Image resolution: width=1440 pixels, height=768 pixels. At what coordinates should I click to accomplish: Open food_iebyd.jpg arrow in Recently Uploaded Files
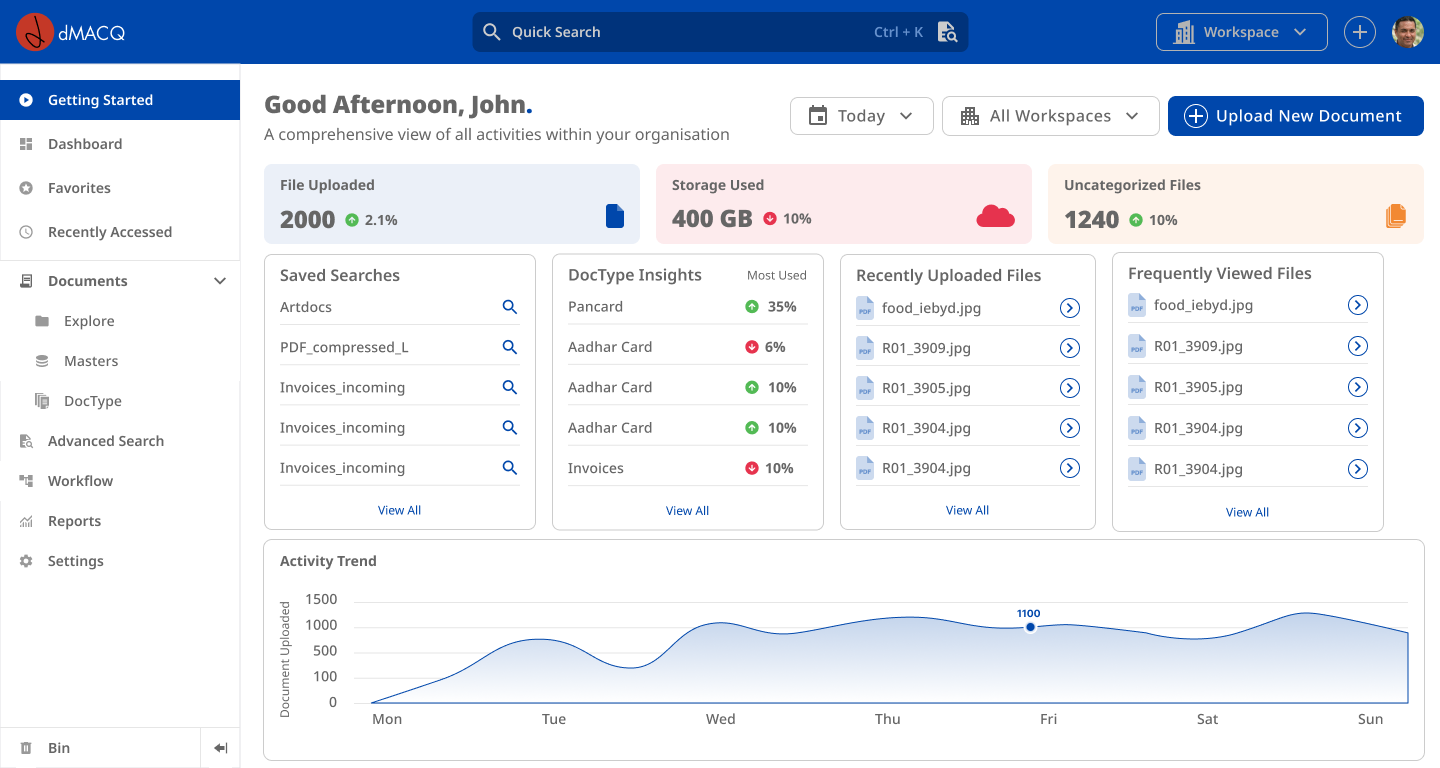[1070, 308]
